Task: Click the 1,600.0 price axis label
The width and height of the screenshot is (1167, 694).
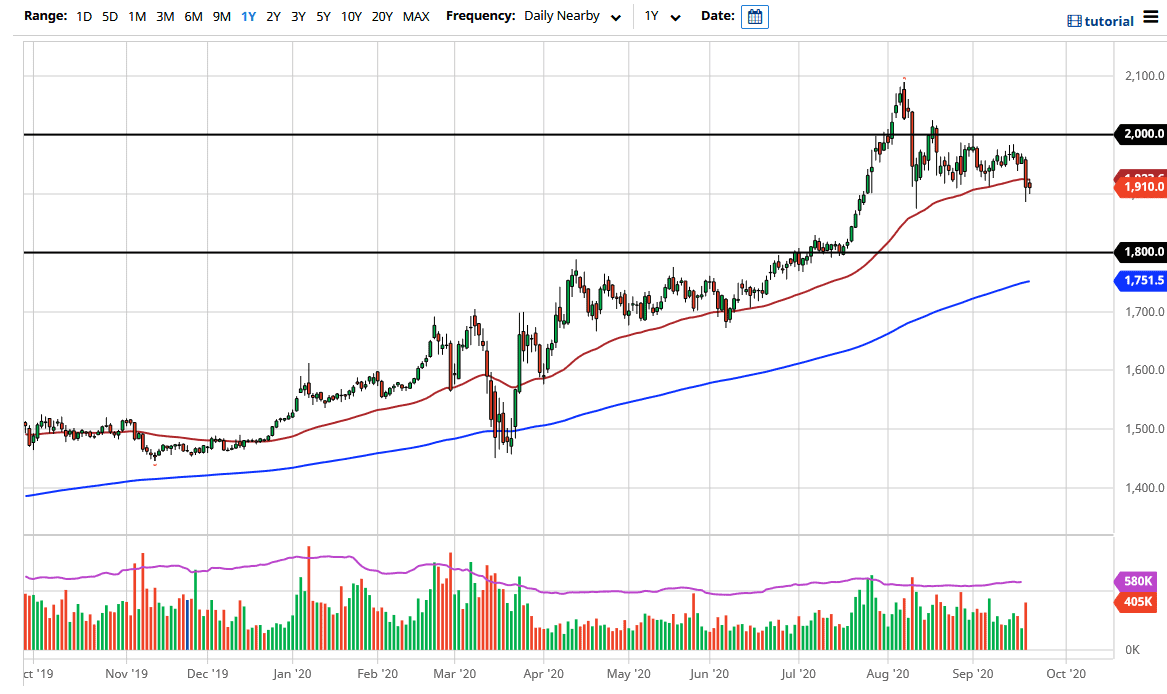Action: click(1145, 370)
